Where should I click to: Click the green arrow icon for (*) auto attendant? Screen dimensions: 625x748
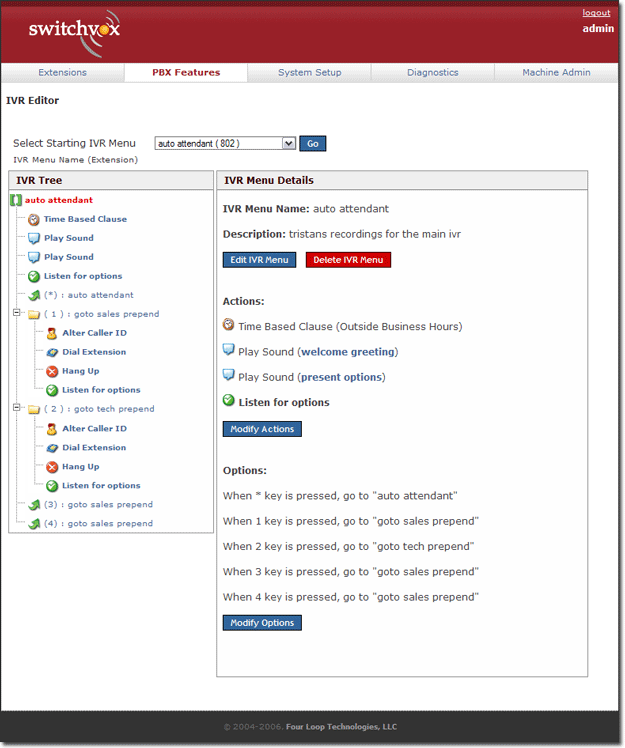click(34, 295)
